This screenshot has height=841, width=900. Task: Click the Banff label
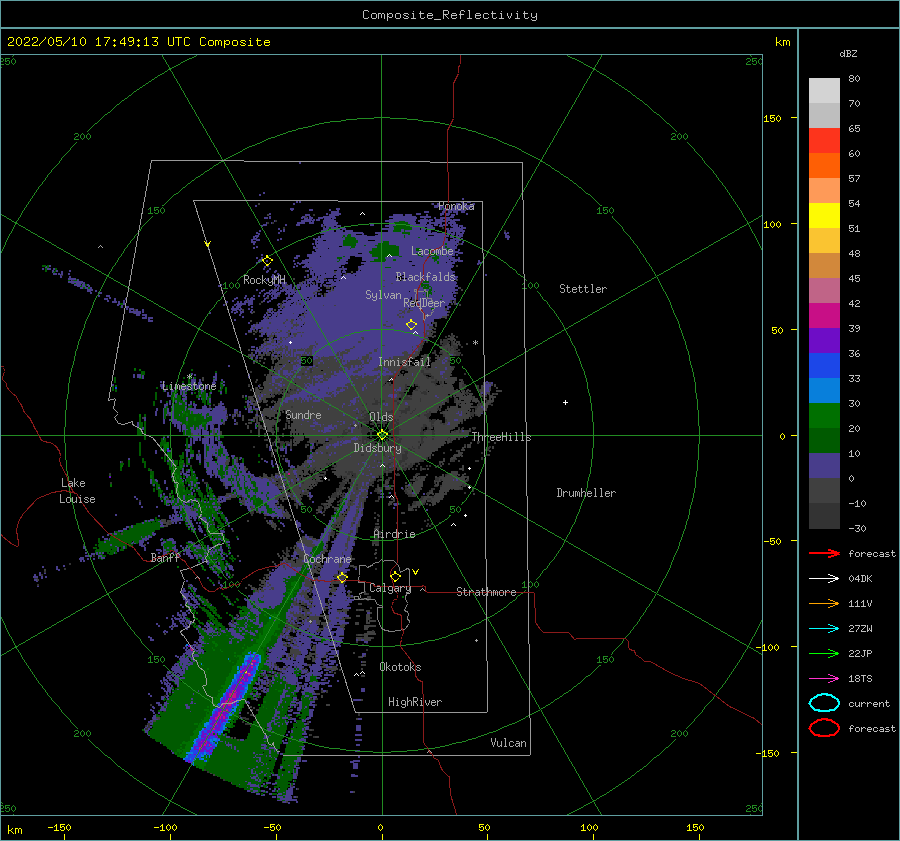coord(165,557)
